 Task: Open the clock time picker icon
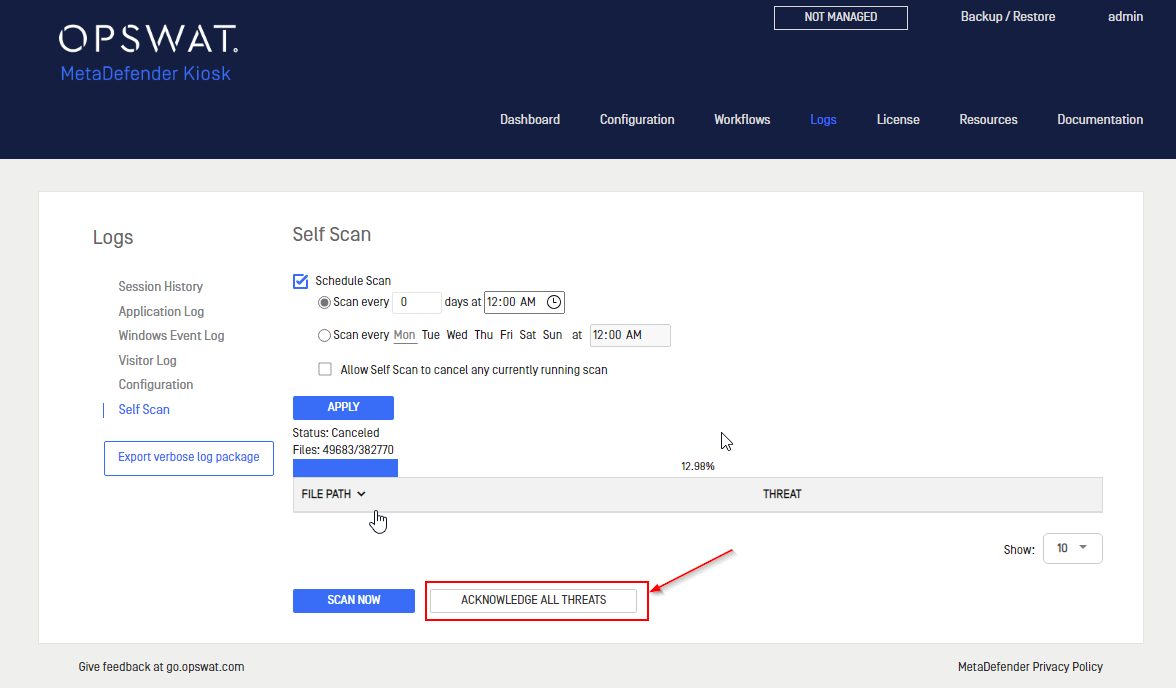(554, 302)
